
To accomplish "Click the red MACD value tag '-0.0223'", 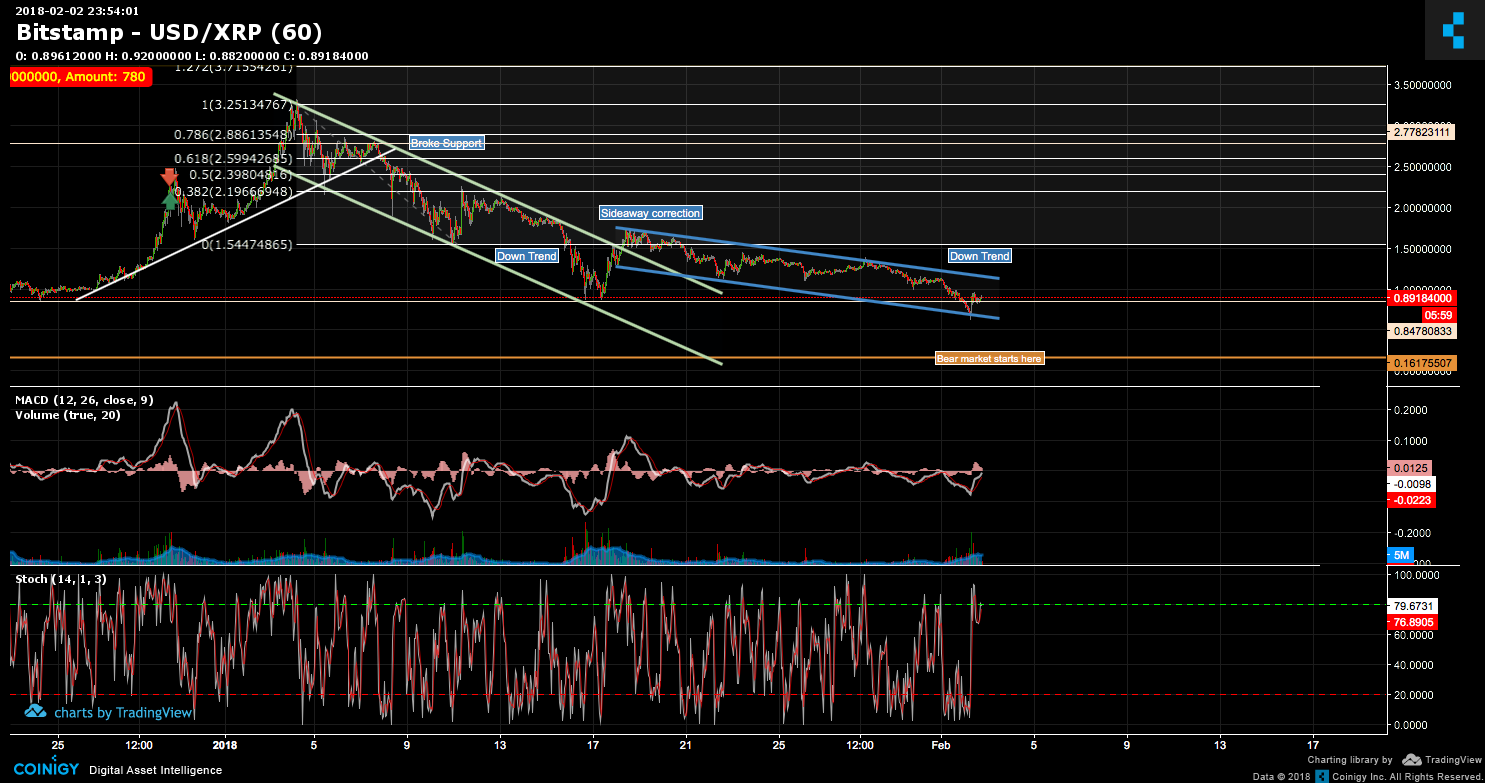I will coord(1411,500).
